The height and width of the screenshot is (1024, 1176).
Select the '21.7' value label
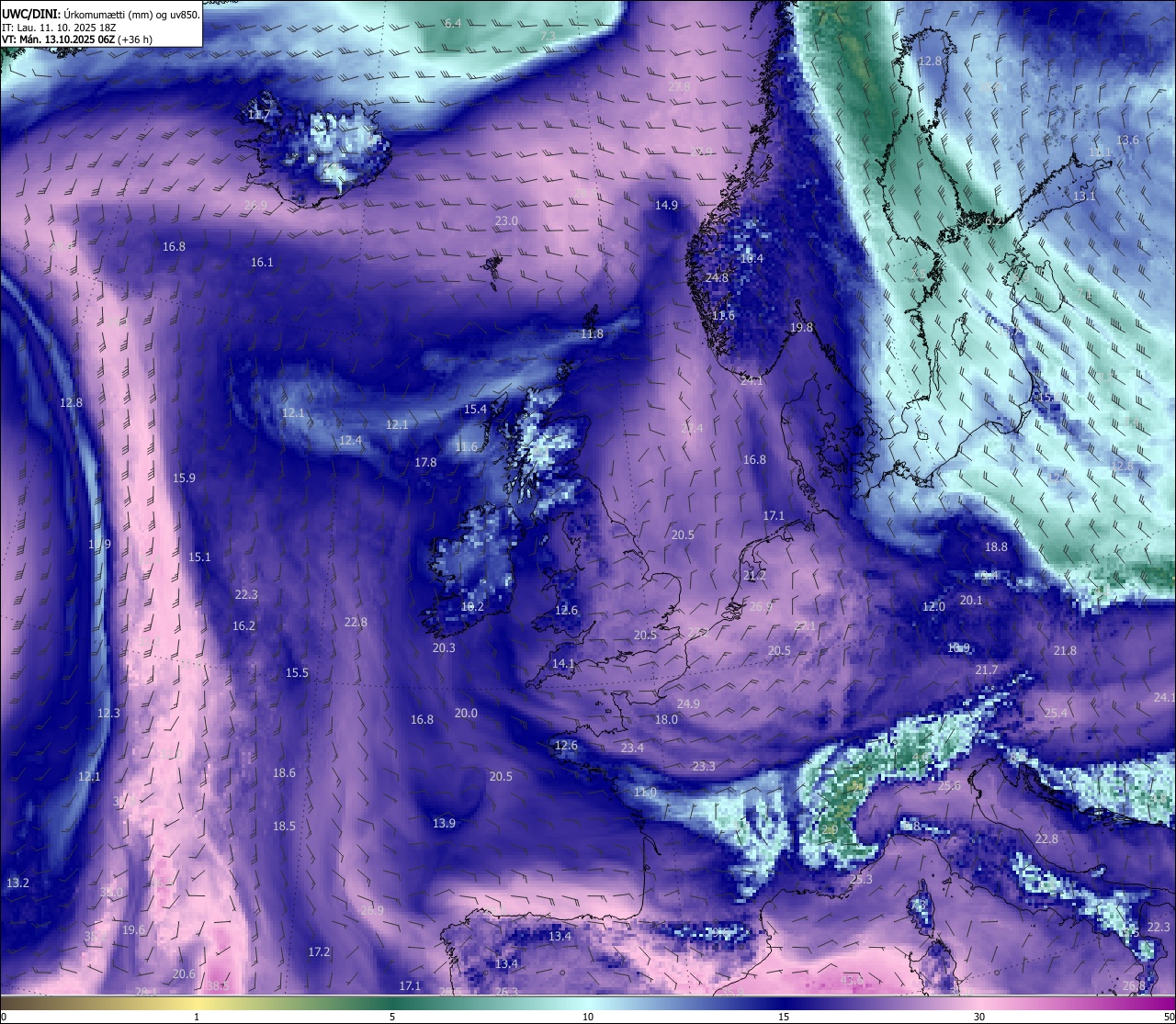pyautogui.click(x=987, y=670)
